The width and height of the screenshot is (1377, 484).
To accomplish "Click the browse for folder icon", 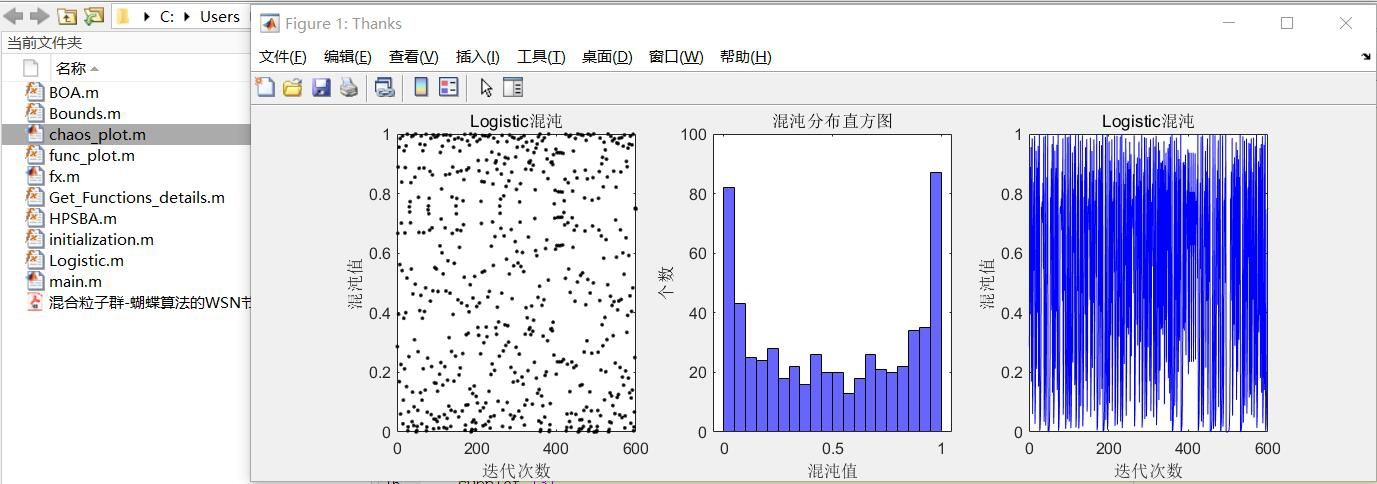I will click(x=93, y=16).
